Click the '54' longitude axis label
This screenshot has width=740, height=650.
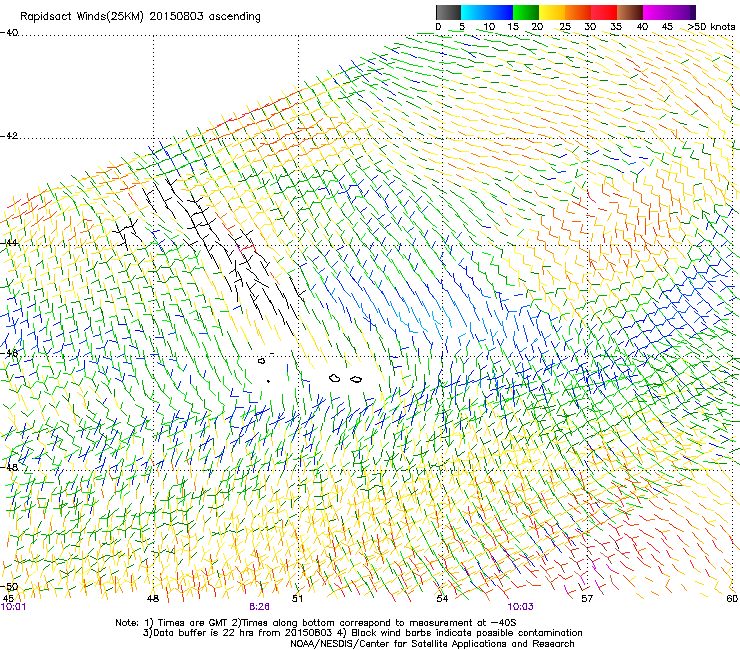[x=442, y=599]
